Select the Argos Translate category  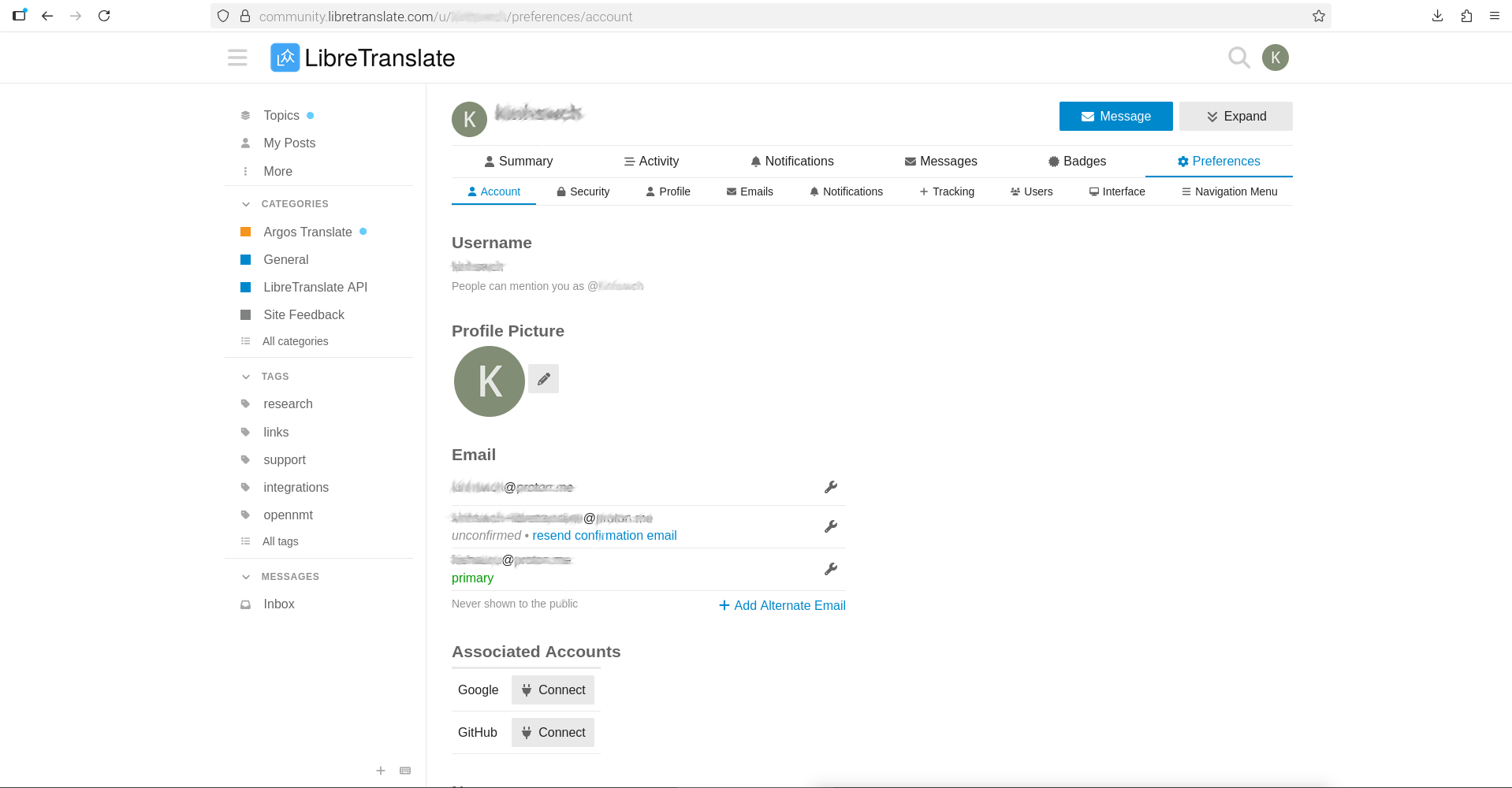pyautogui.click(x=307, y=232)
